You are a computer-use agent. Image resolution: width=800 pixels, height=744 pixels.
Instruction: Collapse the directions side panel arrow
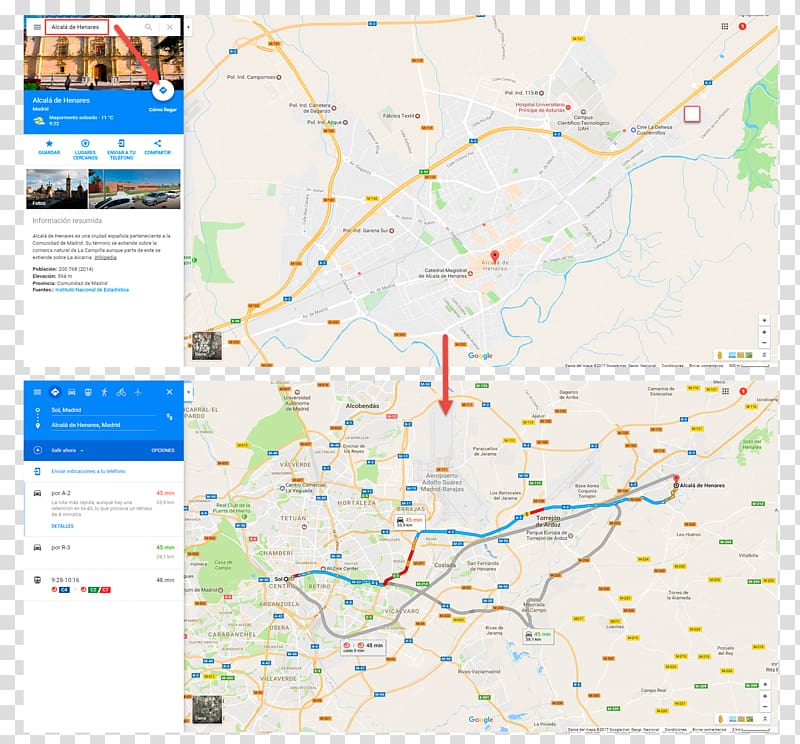[x=188, y=392]
